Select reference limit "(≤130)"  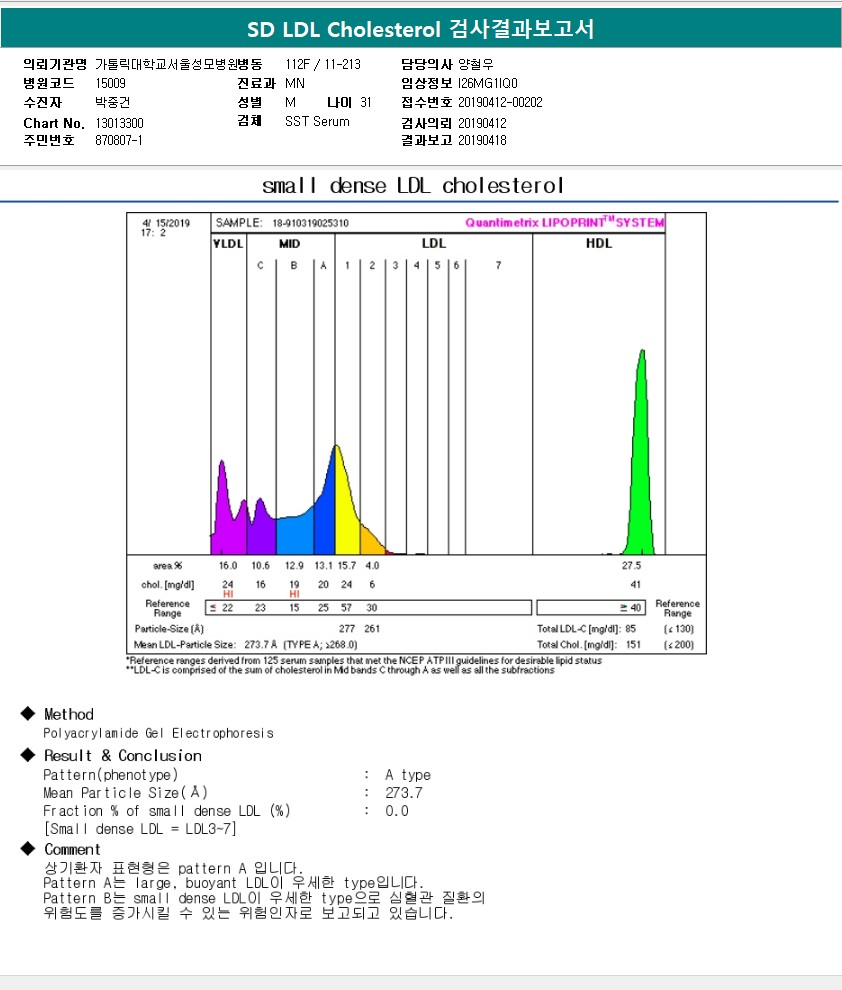pos(679,629)
